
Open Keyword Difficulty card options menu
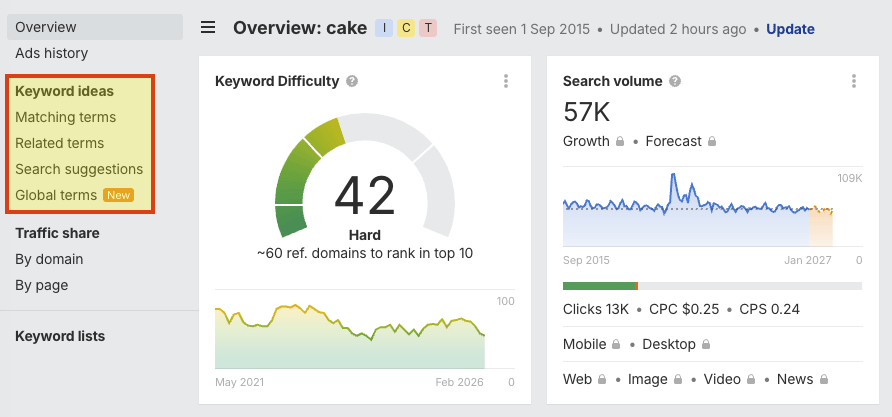(506, 81)
